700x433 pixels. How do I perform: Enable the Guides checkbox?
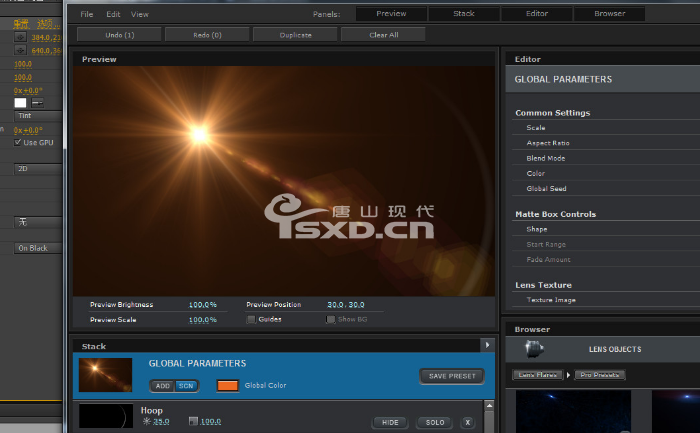coord(251,319)
